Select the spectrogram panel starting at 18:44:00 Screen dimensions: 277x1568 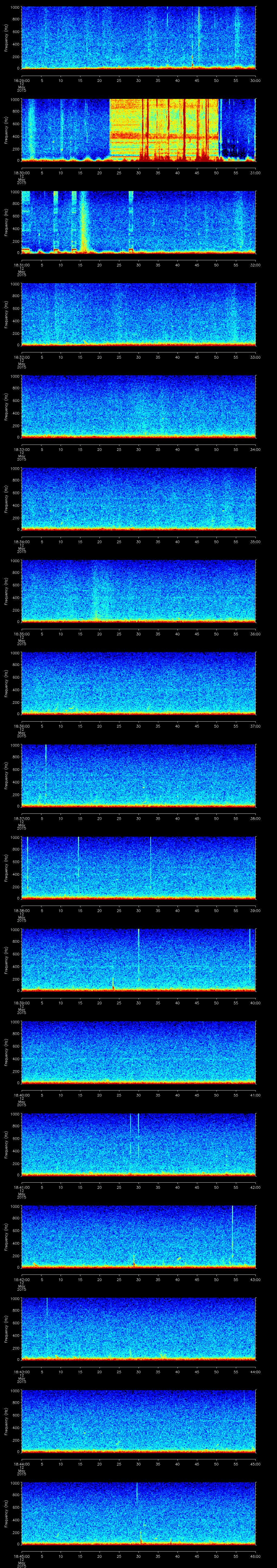point(138,1421)
